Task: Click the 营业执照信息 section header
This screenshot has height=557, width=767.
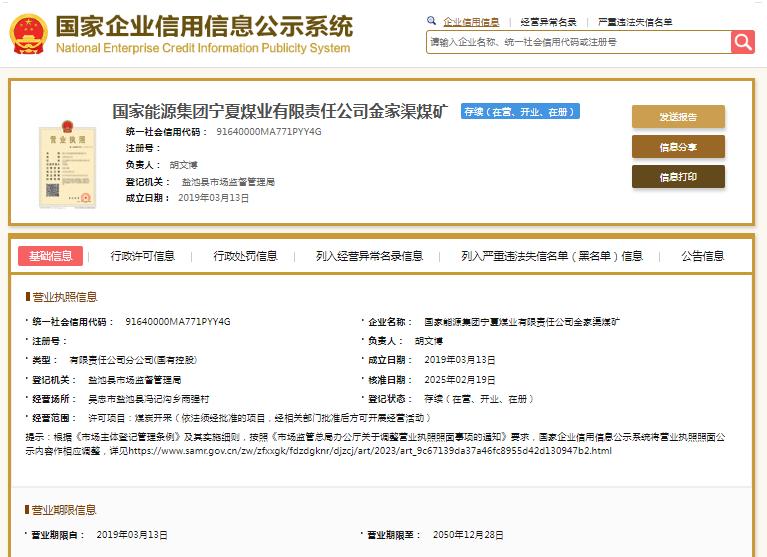Action: tap(65, 297)
